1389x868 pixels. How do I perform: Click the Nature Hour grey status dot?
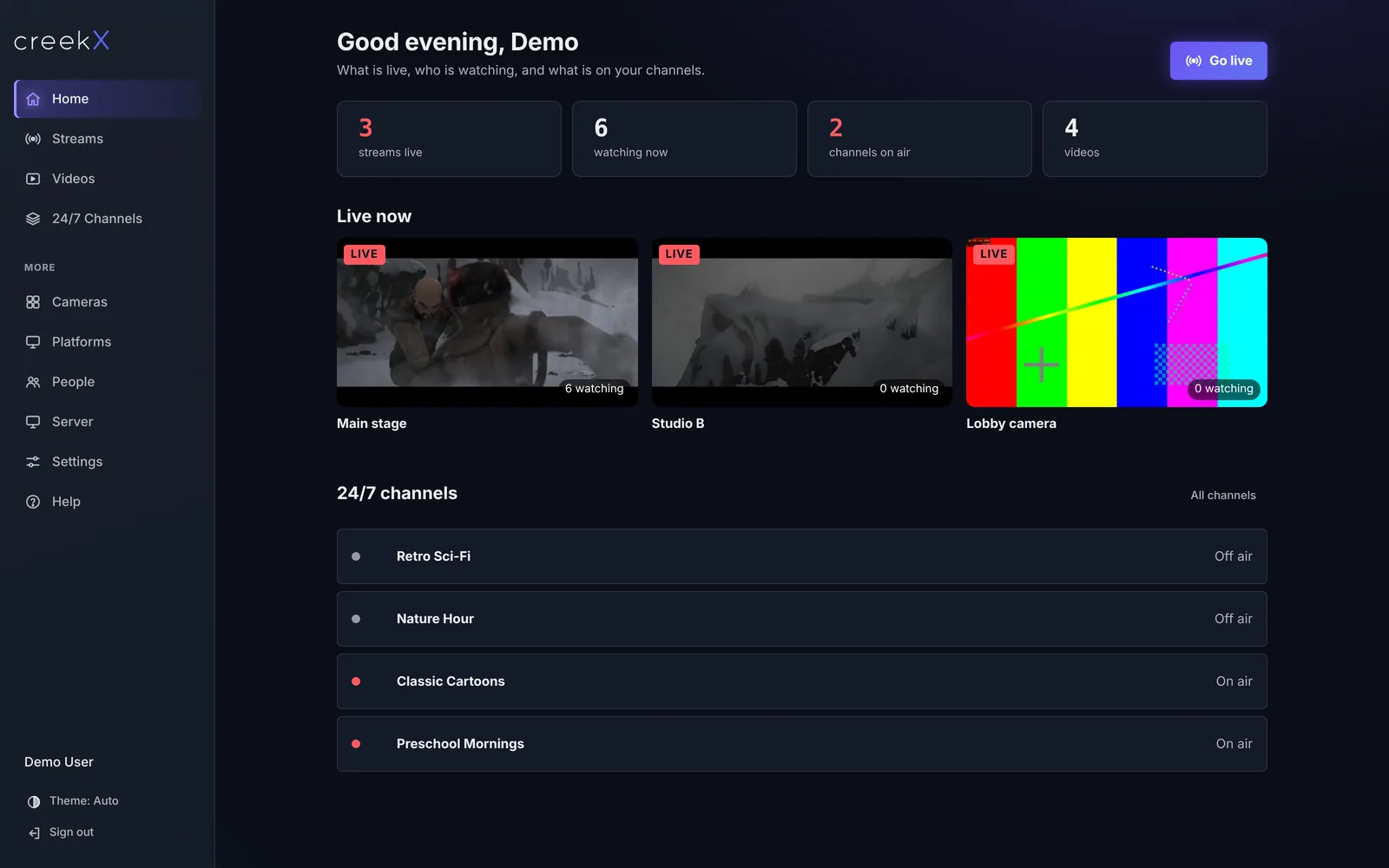[356, 619]
